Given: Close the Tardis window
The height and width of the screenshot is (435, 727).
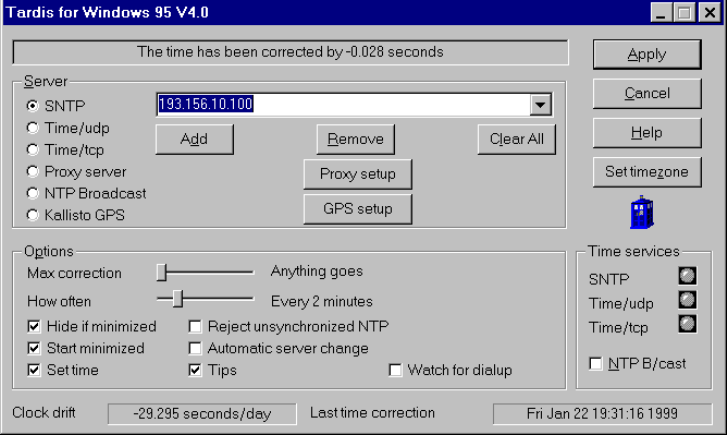Looking at the screenshot, I should coord(710,13).
